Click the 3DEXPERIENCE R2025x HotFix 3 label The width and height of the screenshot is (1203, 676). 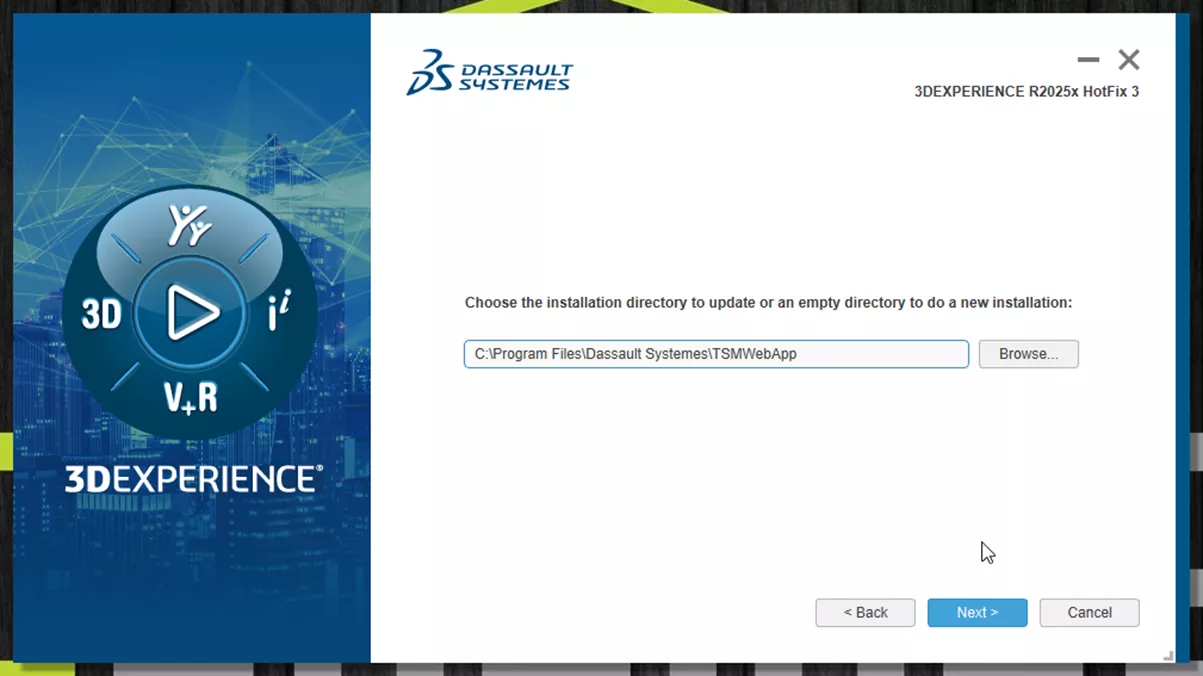[x=1026, y=92]
